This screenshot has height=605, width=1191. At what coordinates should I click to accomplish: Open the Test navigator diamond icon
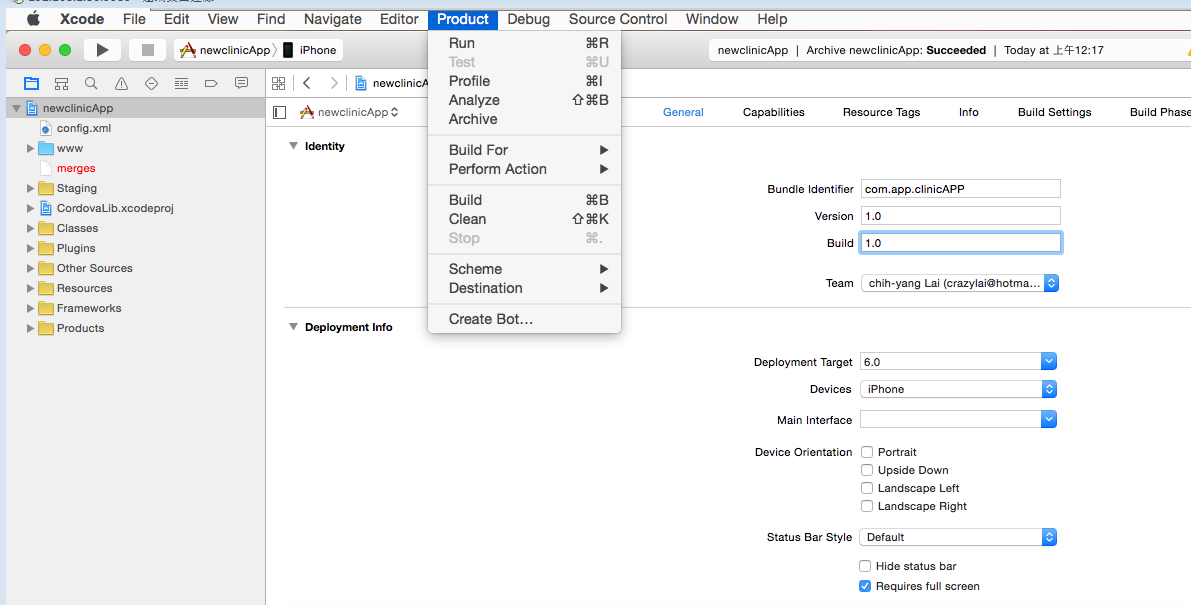pyautogui.click(x=151, y=84)
